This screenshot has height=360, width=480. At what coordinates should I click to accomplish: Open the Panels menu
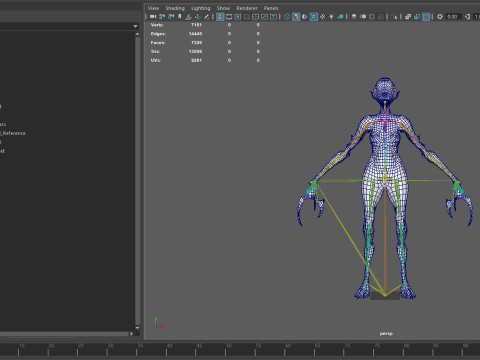[x=271, y=8]
